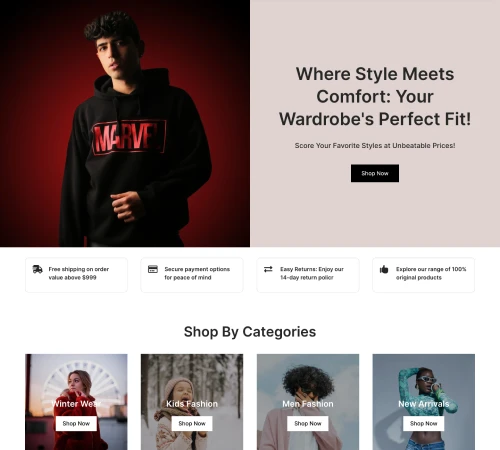Click the hero Shop Now black button

click(x=375, y=173)
